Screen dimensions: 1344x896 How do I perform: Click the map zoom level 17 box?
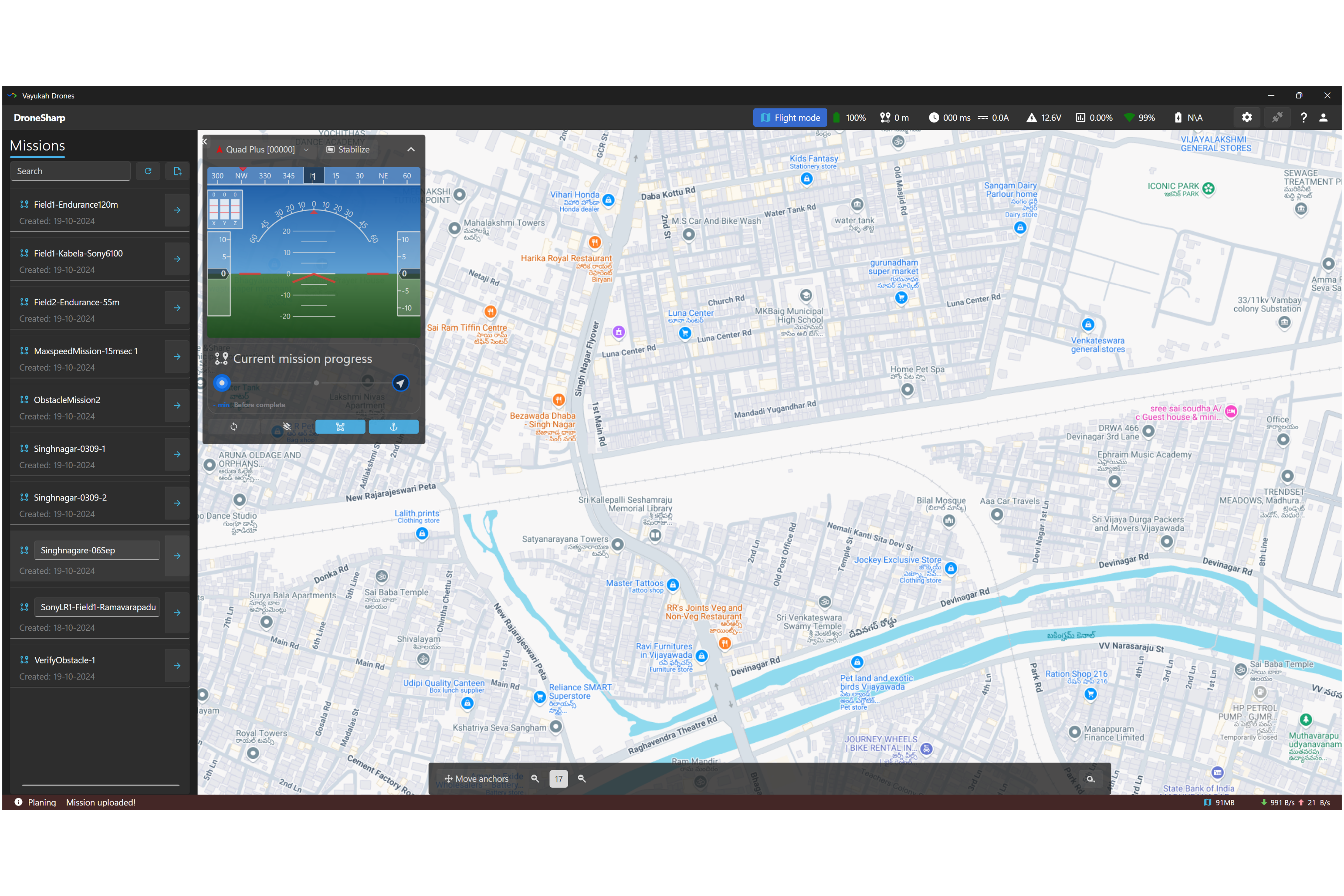pyautogui.click(x=559, y=779)
